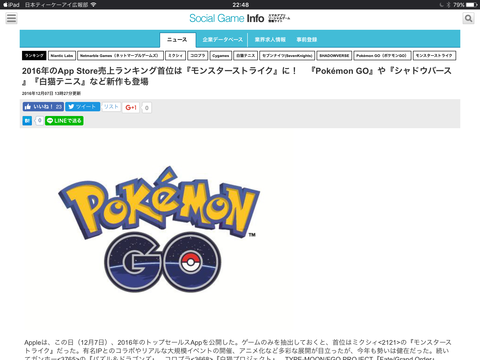Open the Pokémon GO (ポケモンGO) tag

[382, 56]
